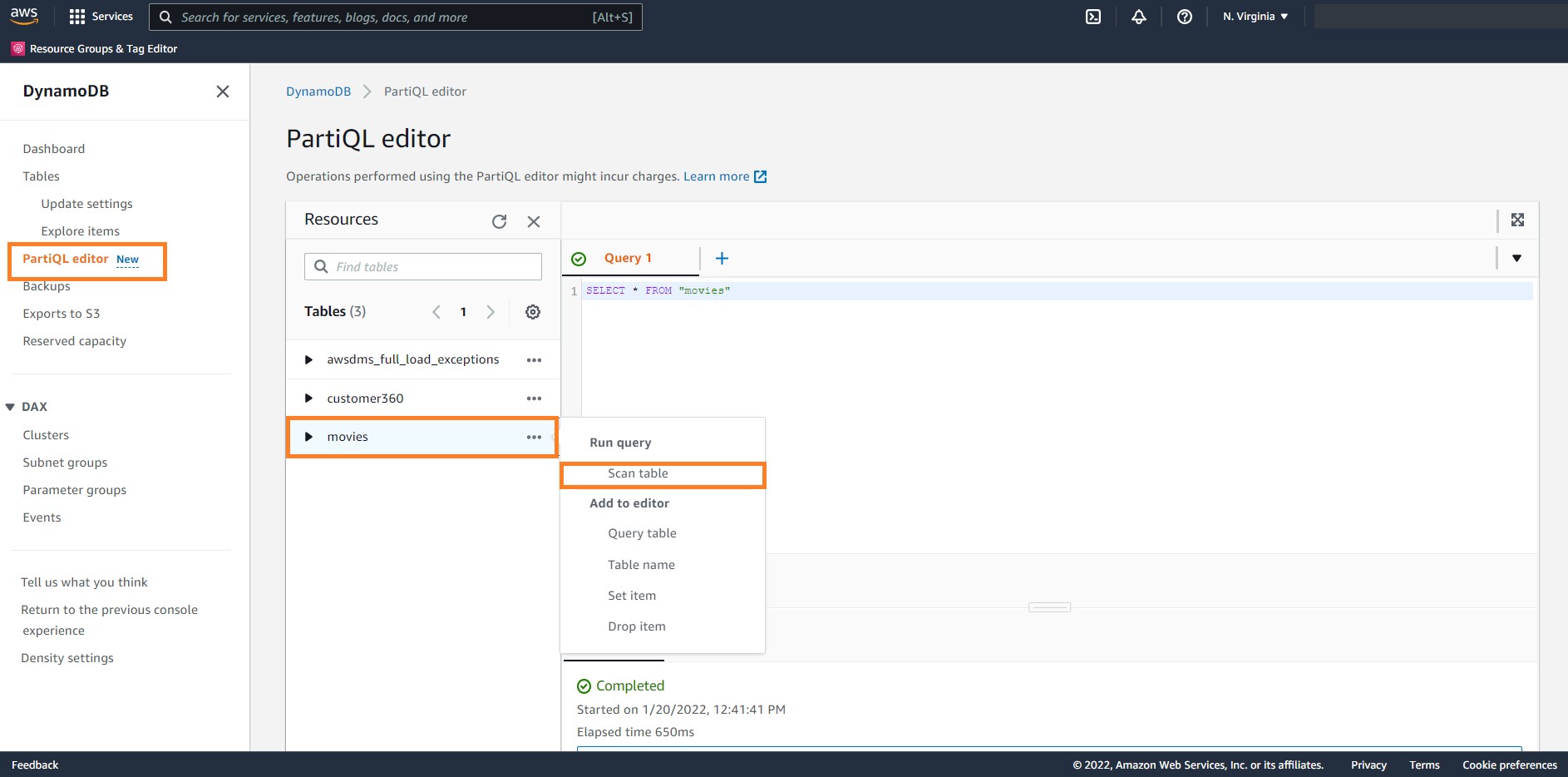
Task: Select the Query 1 tab
Action: tap(629, 259)
